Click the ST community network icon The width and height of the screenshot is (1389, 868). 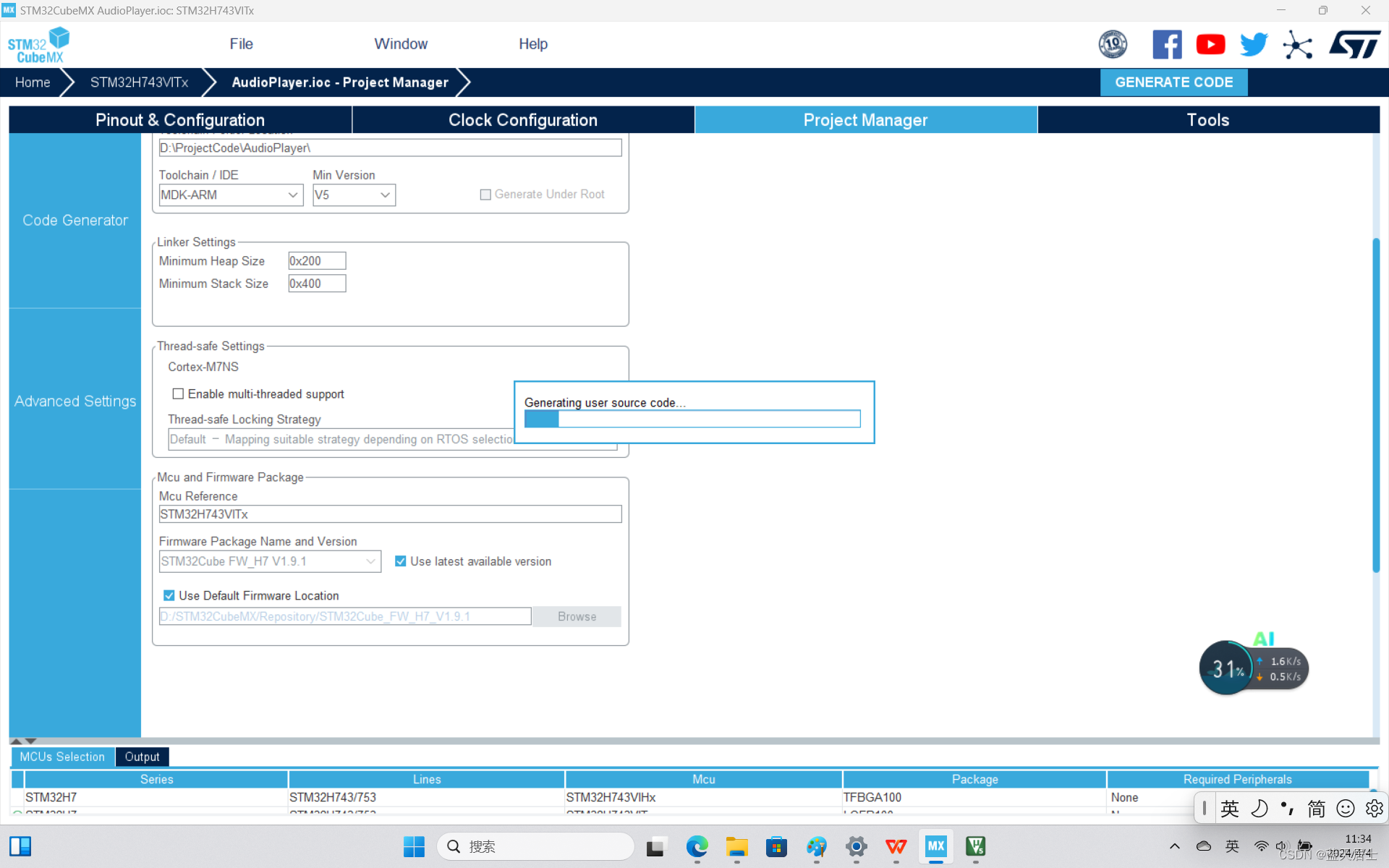pyautogui.click(x=1297, y=45)
